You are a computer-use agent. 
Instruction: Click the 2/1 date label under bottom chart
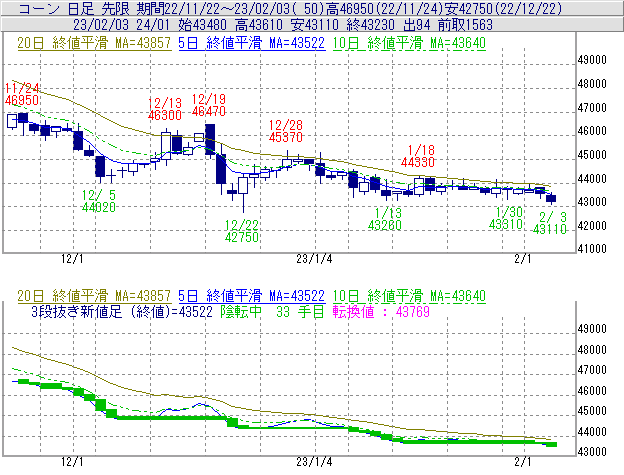coord(523,462)
